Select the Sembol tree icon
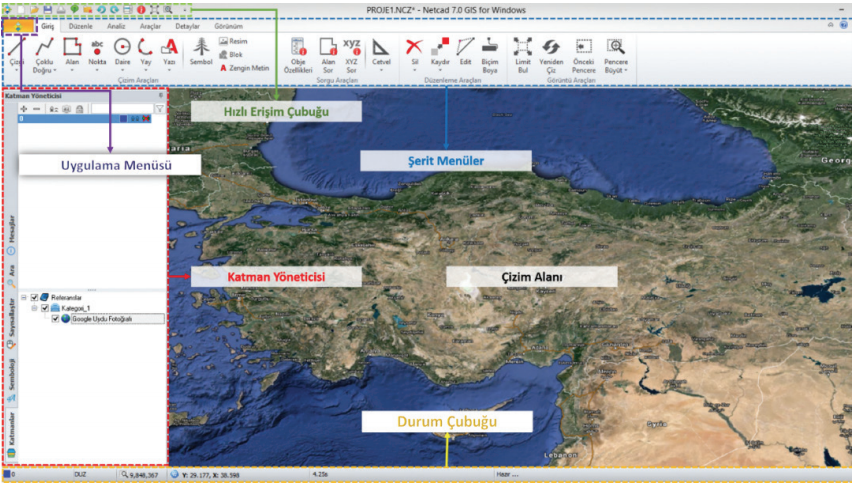 201,48
